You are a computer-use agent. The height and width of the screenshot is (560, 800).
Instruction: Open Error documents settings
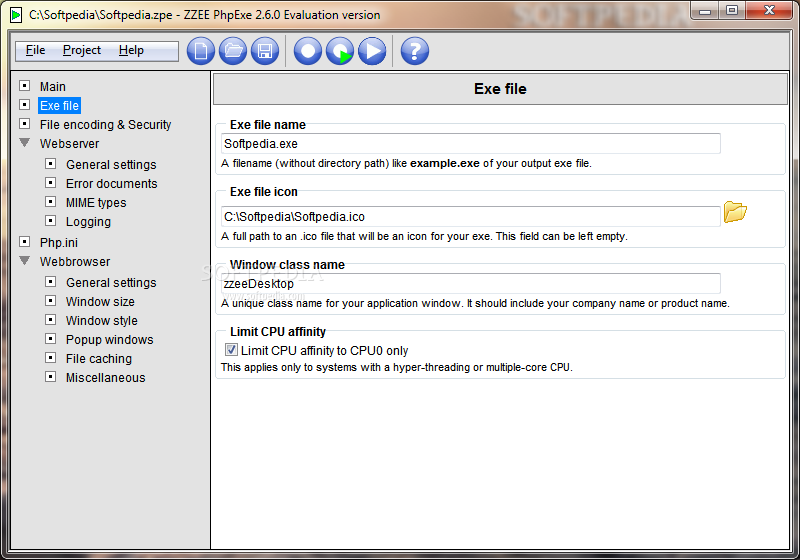[112, 184]
